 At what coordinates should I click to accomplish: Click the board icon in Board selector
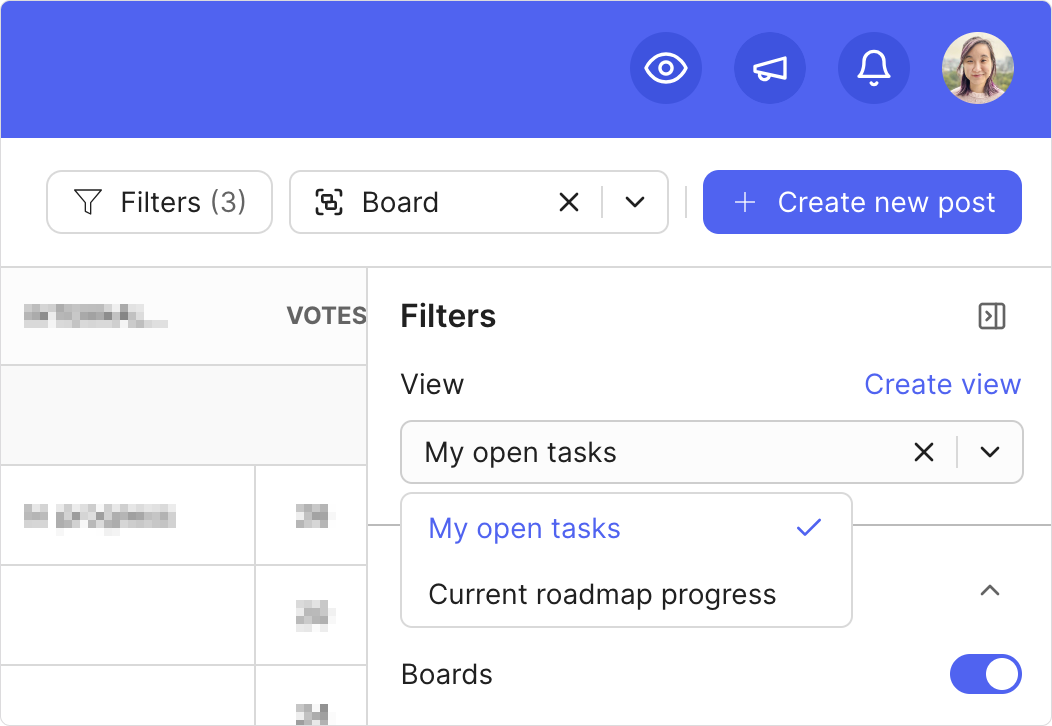coord(329,202)
